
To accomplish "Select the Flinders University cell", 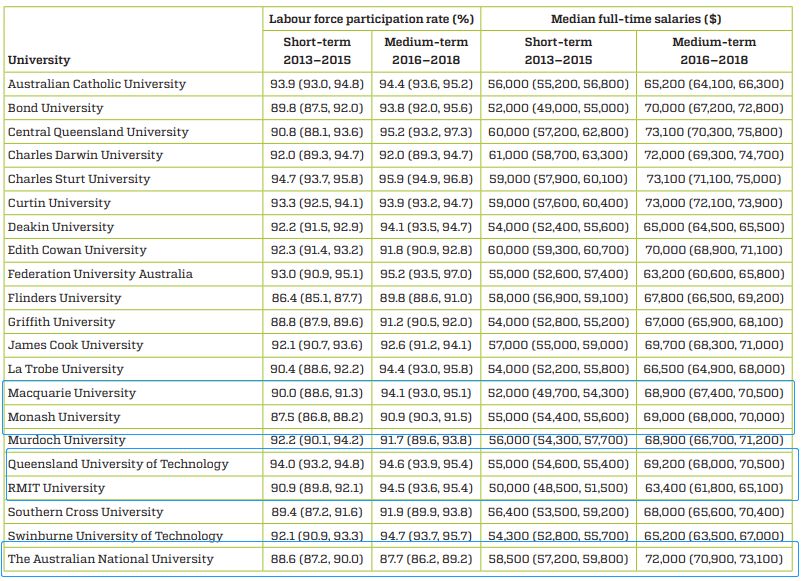I will 64,298.
